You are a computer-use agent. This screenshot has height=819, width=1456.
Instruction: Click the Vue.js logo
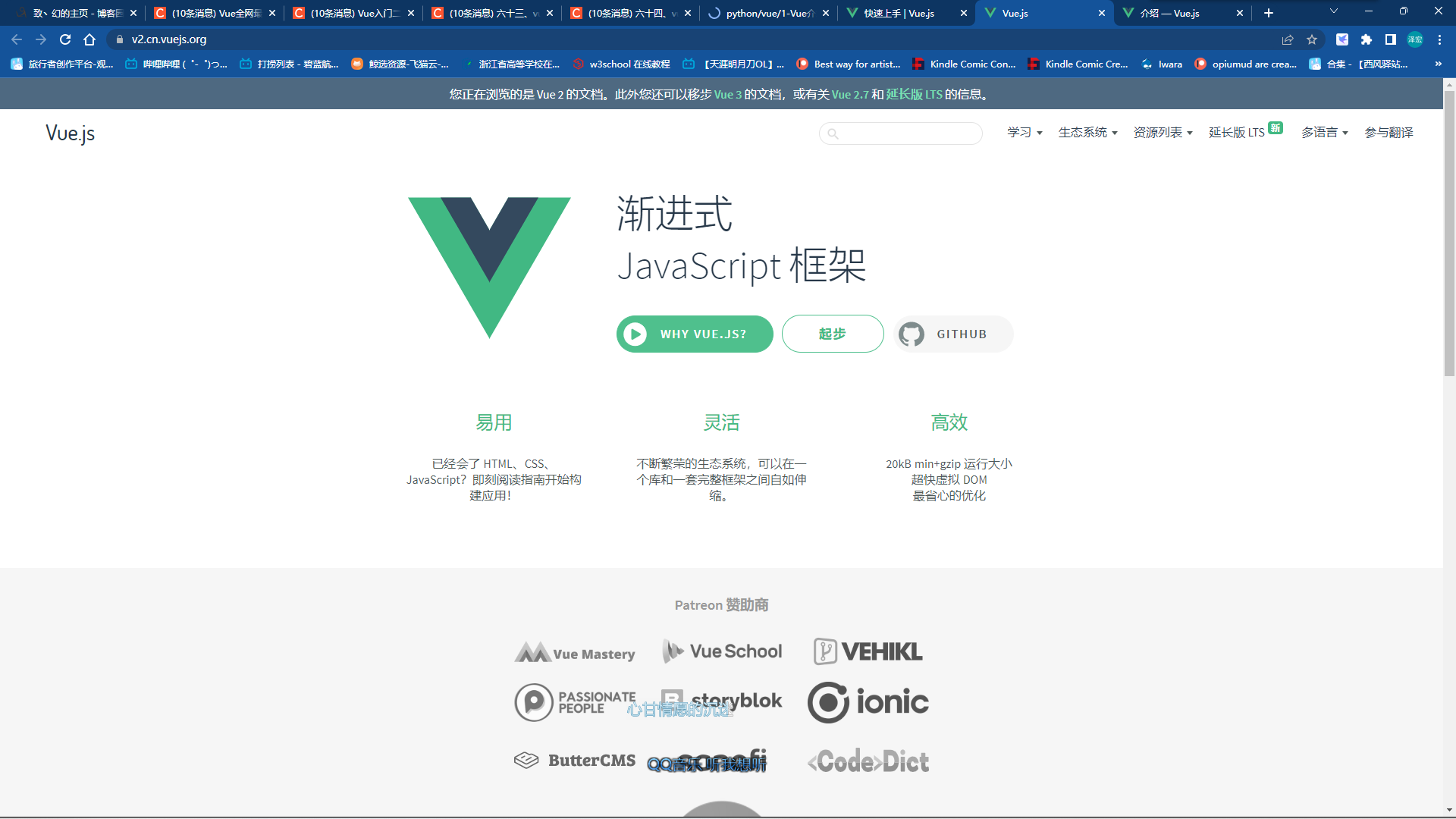(x=70, y=133)
